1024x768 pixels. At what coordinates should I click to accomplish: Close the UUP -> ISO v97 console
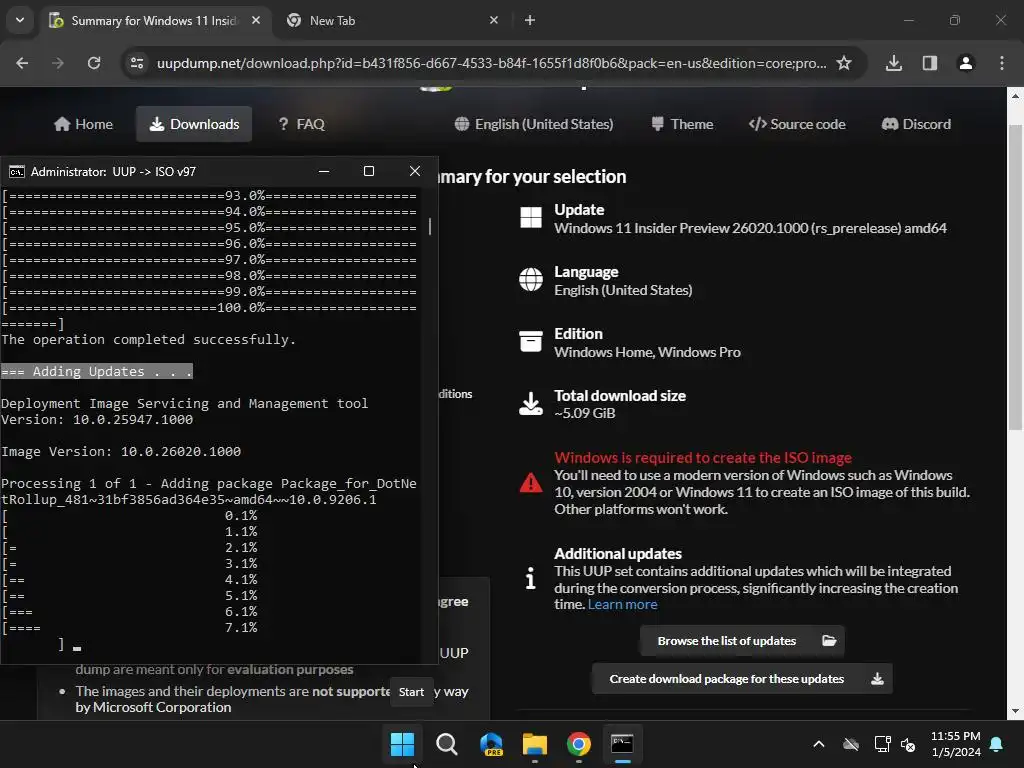tap(415, 171)
